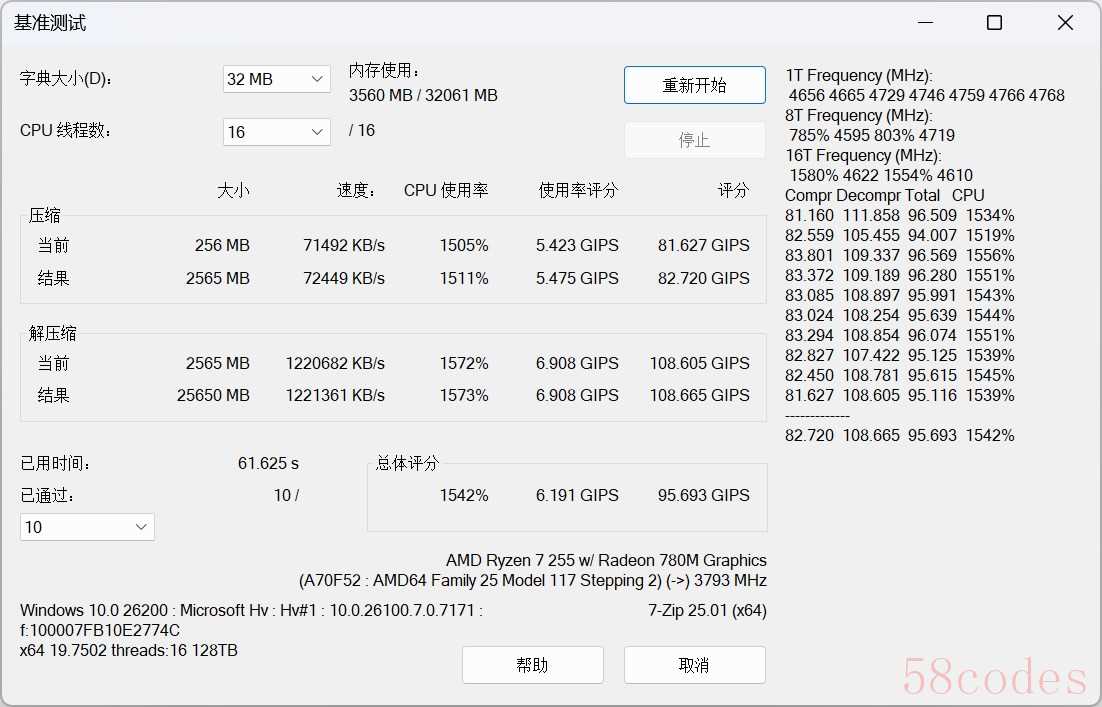Minimize the 基准测试 window

(926, 22)
